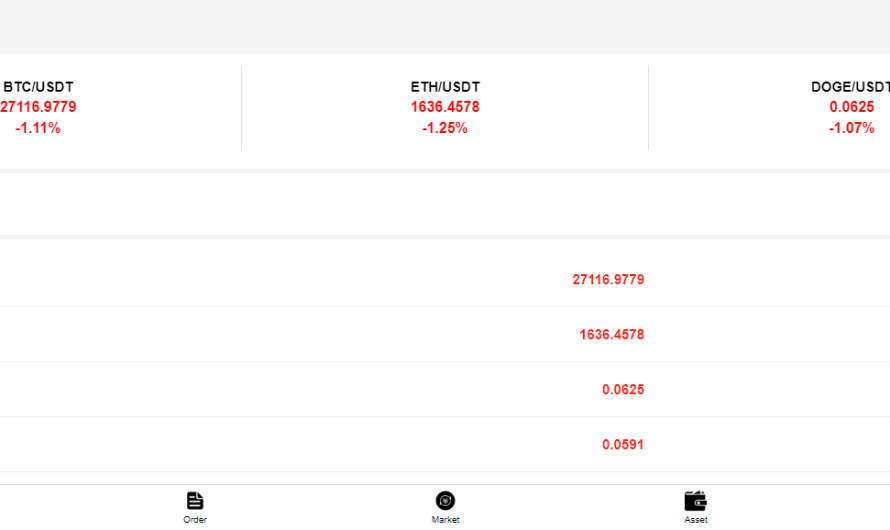Click the -1.25% change value

pyautogui.click(x=445, y=128)
